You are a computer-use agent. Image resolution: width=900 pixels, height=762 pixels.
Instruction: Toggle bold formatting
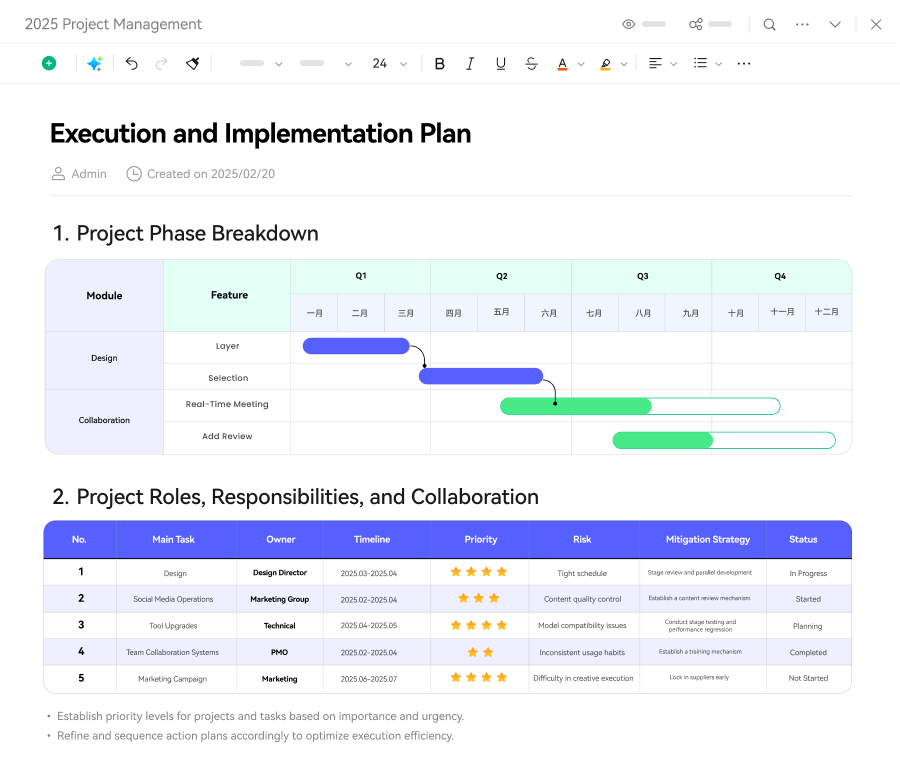pos(440,64)
